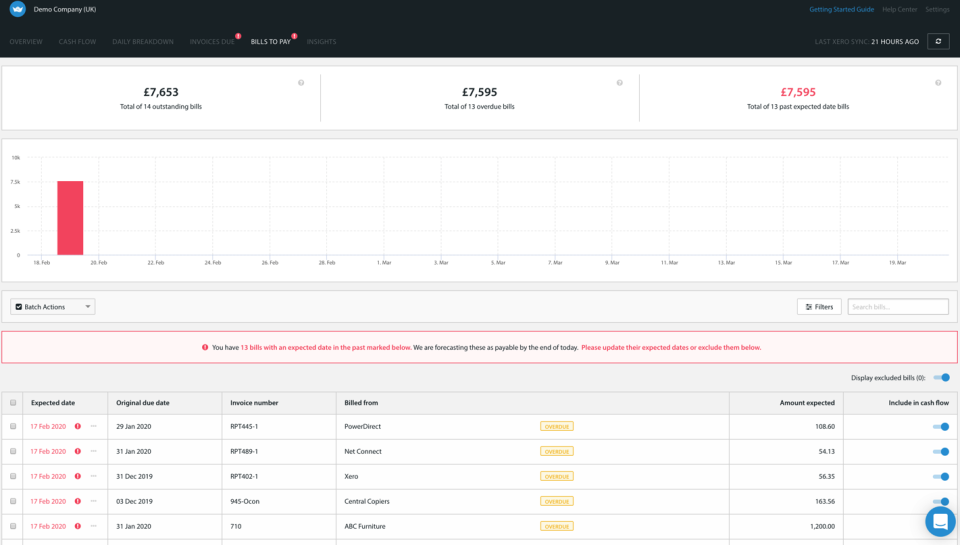Click the red bar in the bills chart
The image size is (960, 545).
pos(70,218)
